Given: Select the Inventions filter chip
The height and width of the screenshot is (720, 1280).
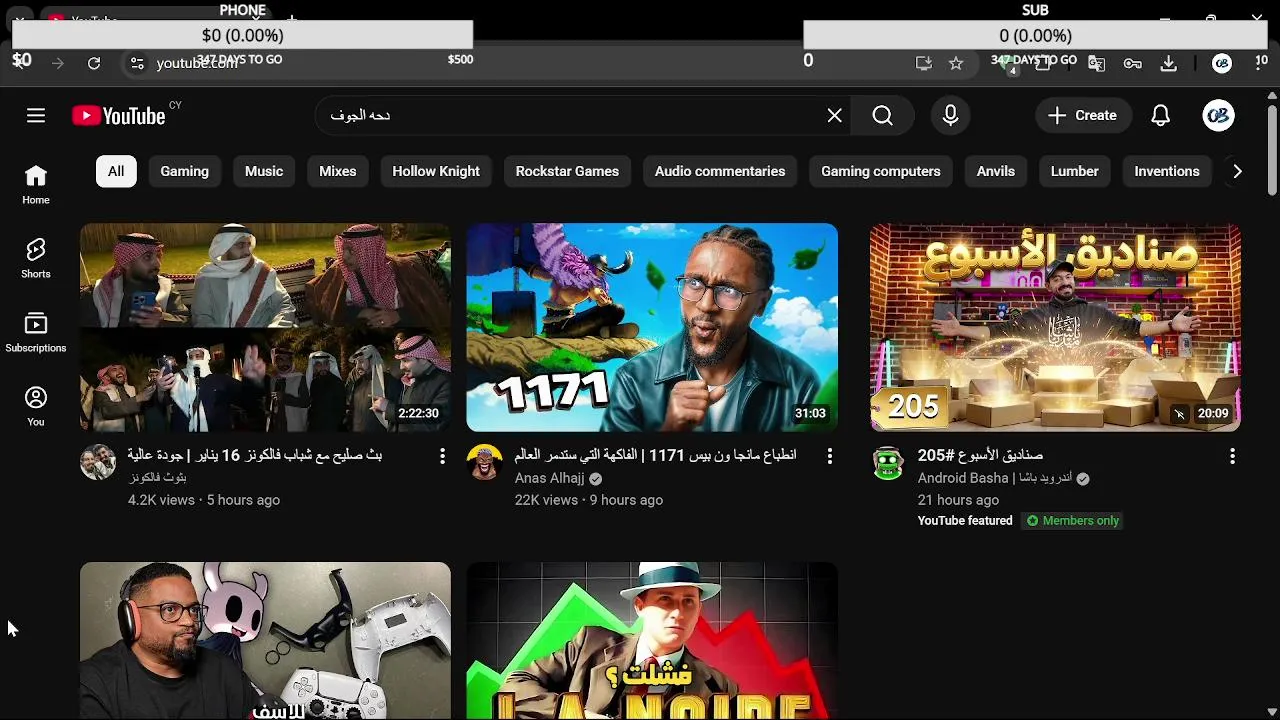Looking at the screenshot, I should (x=1167, y=171).
